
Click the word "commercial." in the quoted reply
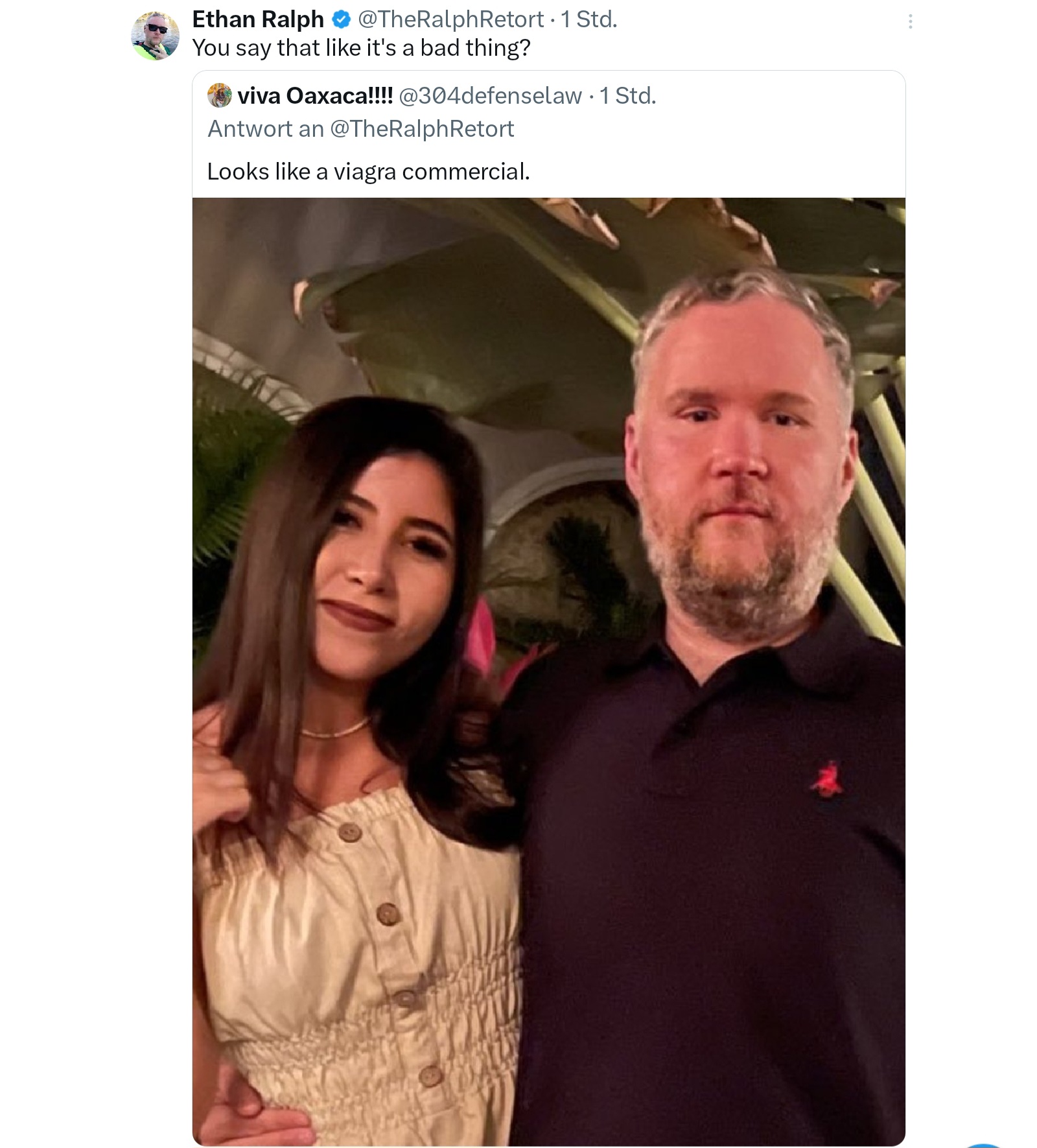tap(465, 172)
